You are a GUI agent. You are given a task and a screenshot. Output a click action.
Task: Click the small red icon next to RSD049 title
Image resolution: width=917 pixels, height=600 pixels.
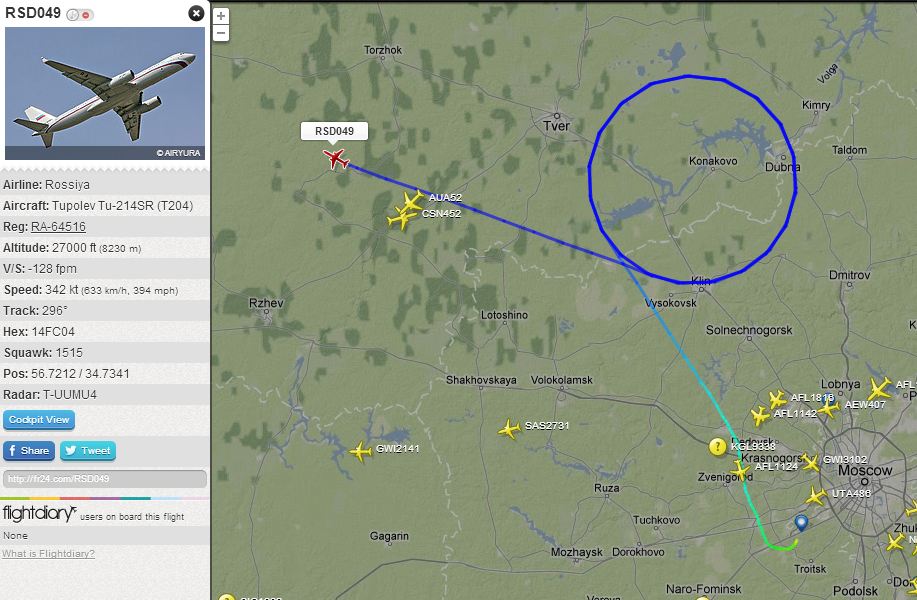pyautogui.click(x=86, y=15)
